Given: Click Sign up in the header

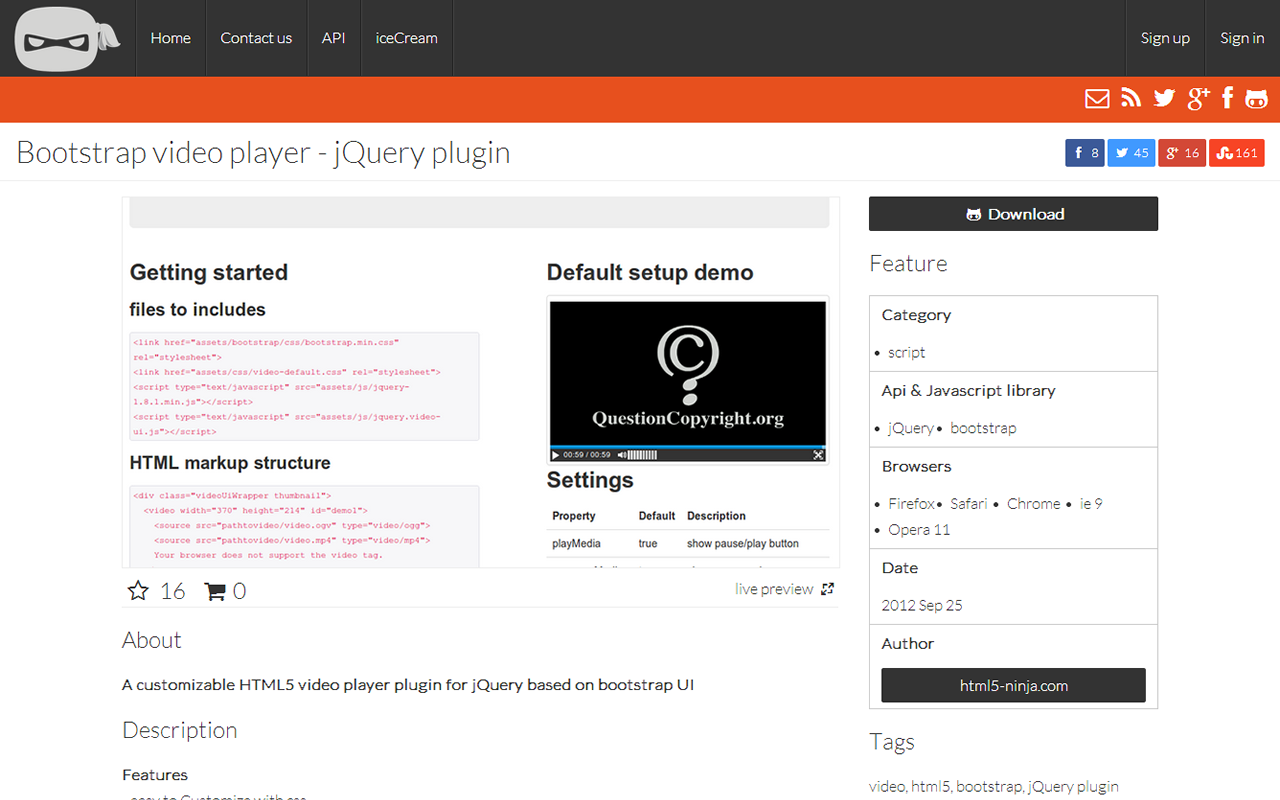Looking at the screenshot, I should tap(1165, 38).
